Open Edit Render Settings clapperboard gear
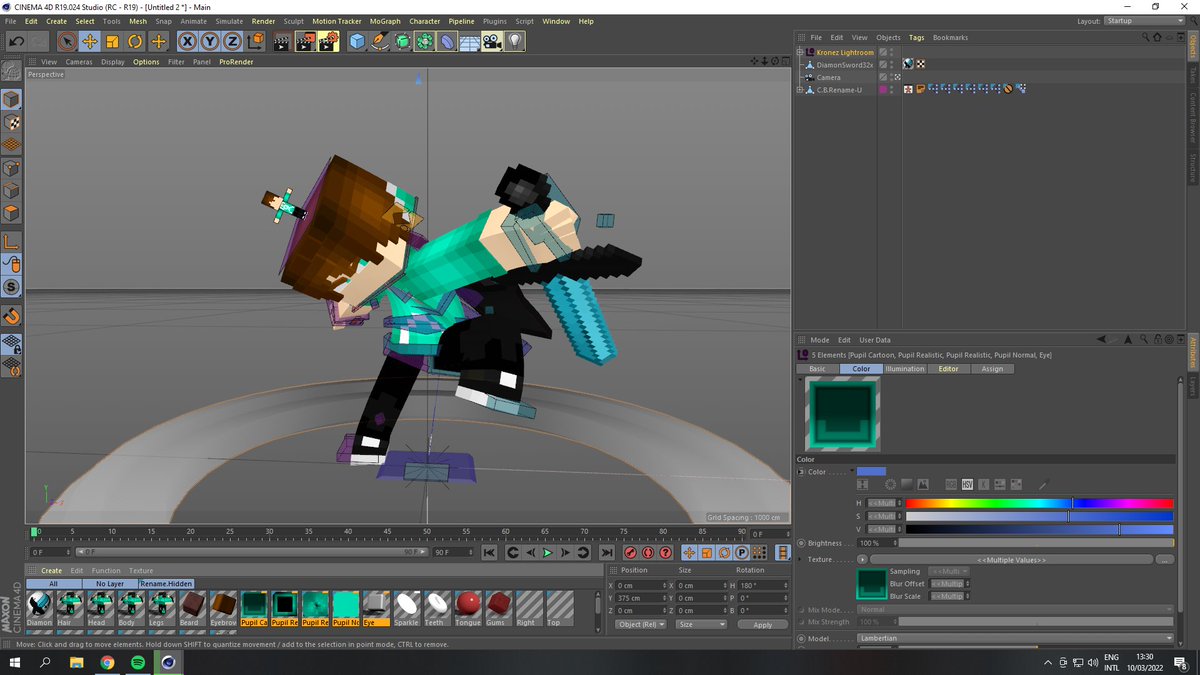Image resolution: width=1200 pixels, height=675 pixels. pyautogui.click(x=327, y=41)
